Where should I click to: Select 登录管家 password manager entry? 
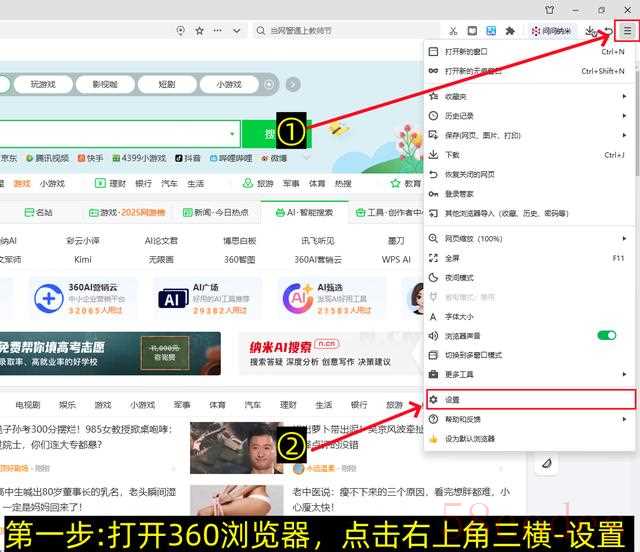[x=529, y=194]
